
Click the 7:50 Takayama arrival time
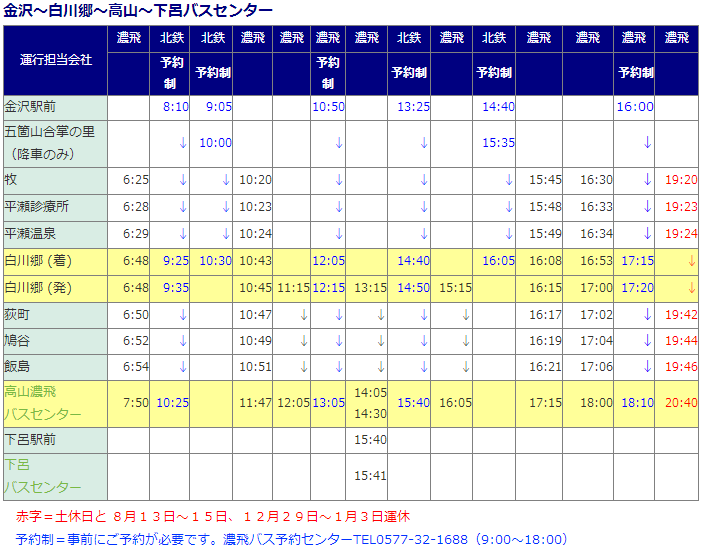point(136,402)
